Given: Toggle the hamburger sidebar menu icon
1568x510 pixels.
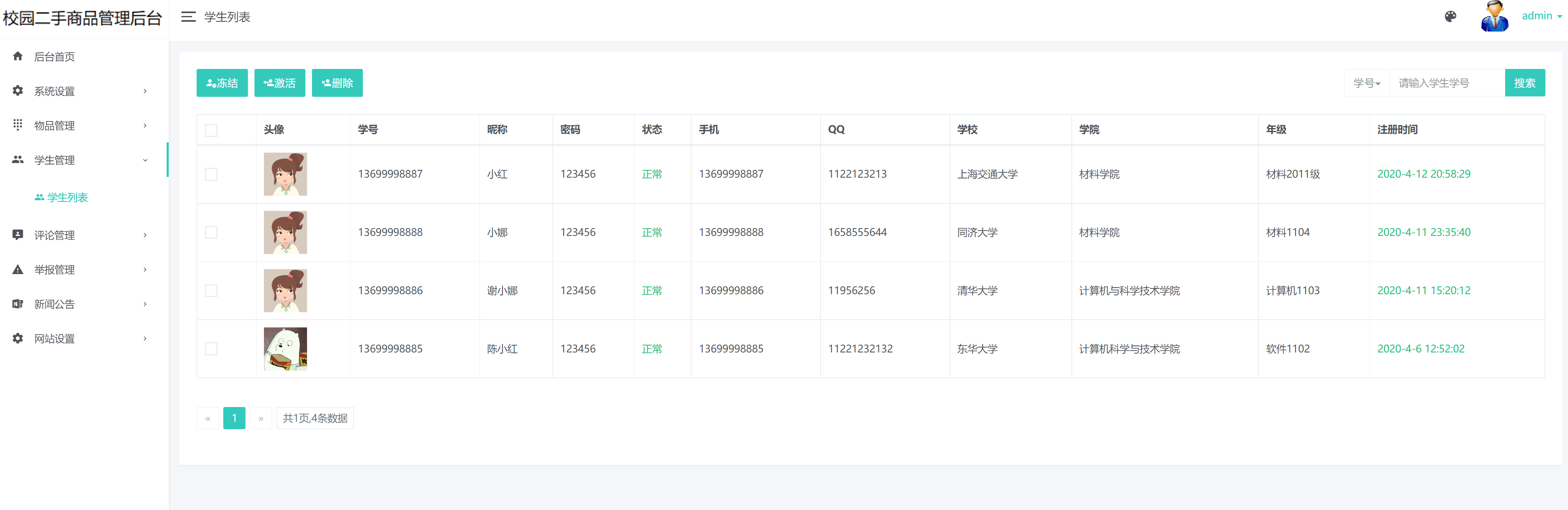Looking at the screenshot, I should click(x=188, y=17).
